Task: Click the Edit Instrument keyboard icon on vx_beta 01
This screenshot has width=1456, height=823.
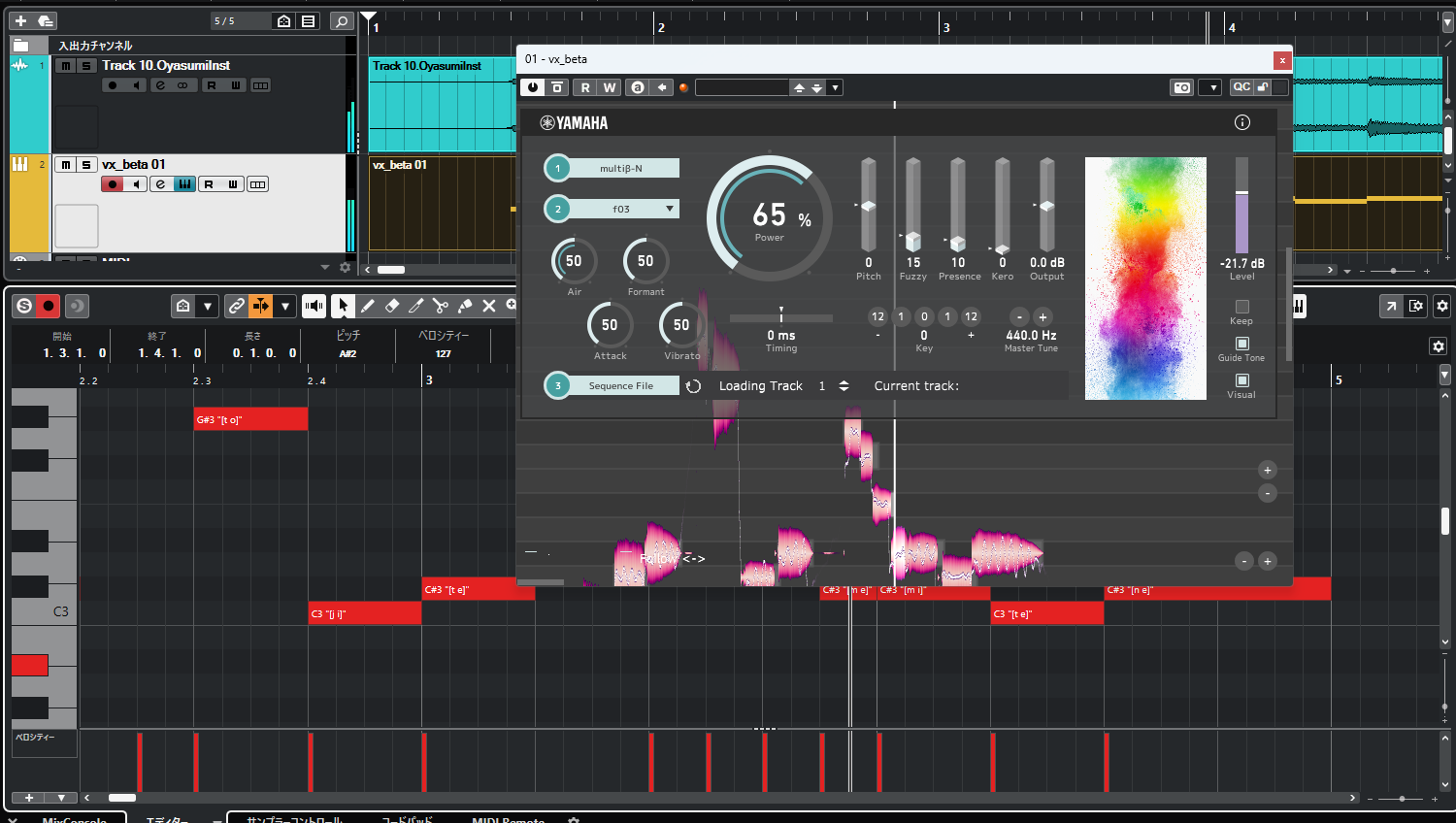Action: coord(184,184)
